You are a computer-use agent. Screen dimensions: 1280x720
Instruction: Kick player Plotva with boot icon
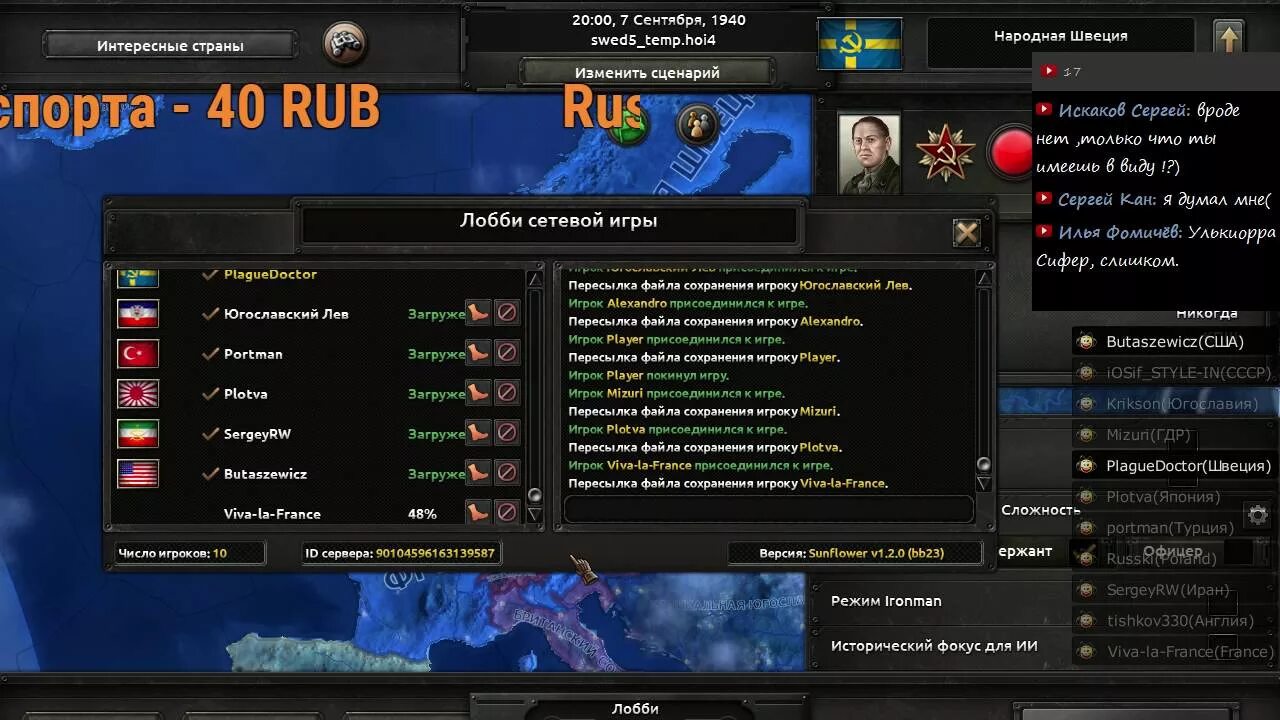[x=478, y=393]
